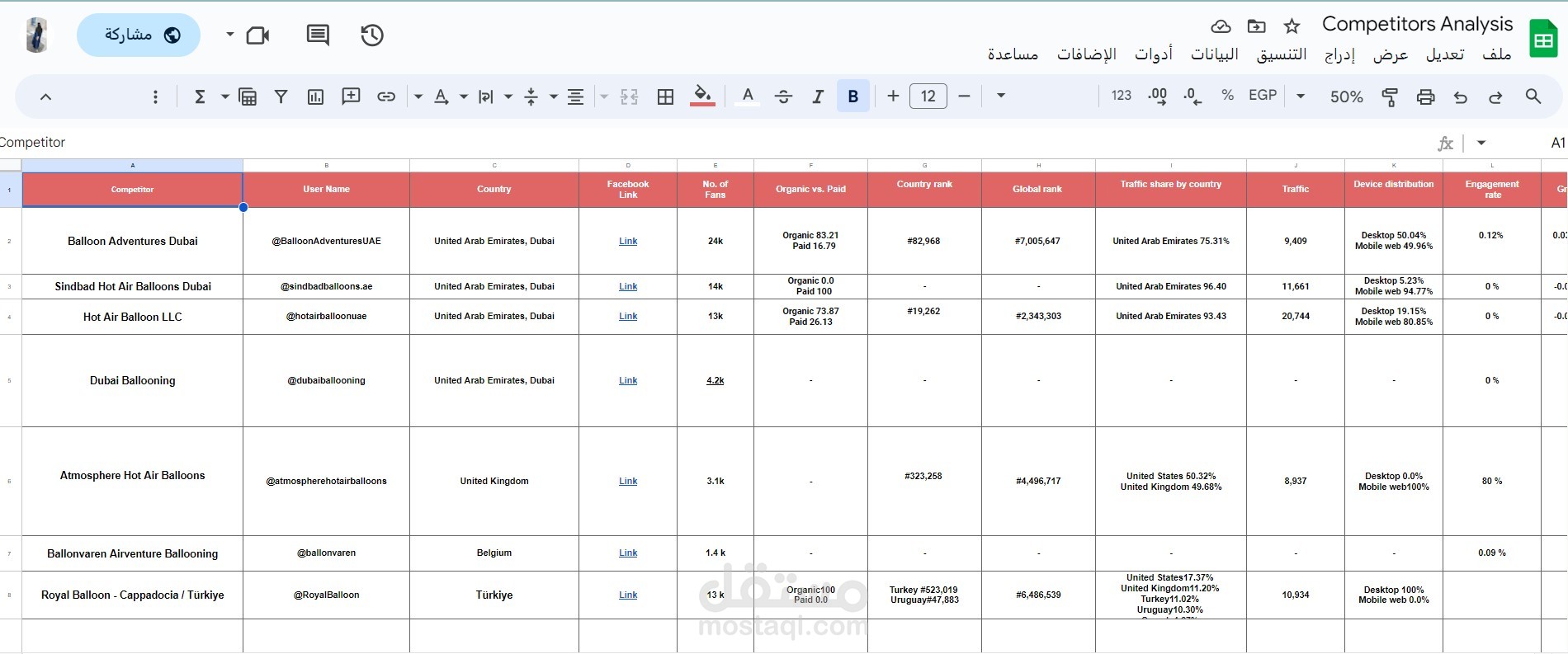Image resolution: width=1568 pixels, height=654 pixels.
Task: Check the cloud save status icon
Action: [1221, 26]
